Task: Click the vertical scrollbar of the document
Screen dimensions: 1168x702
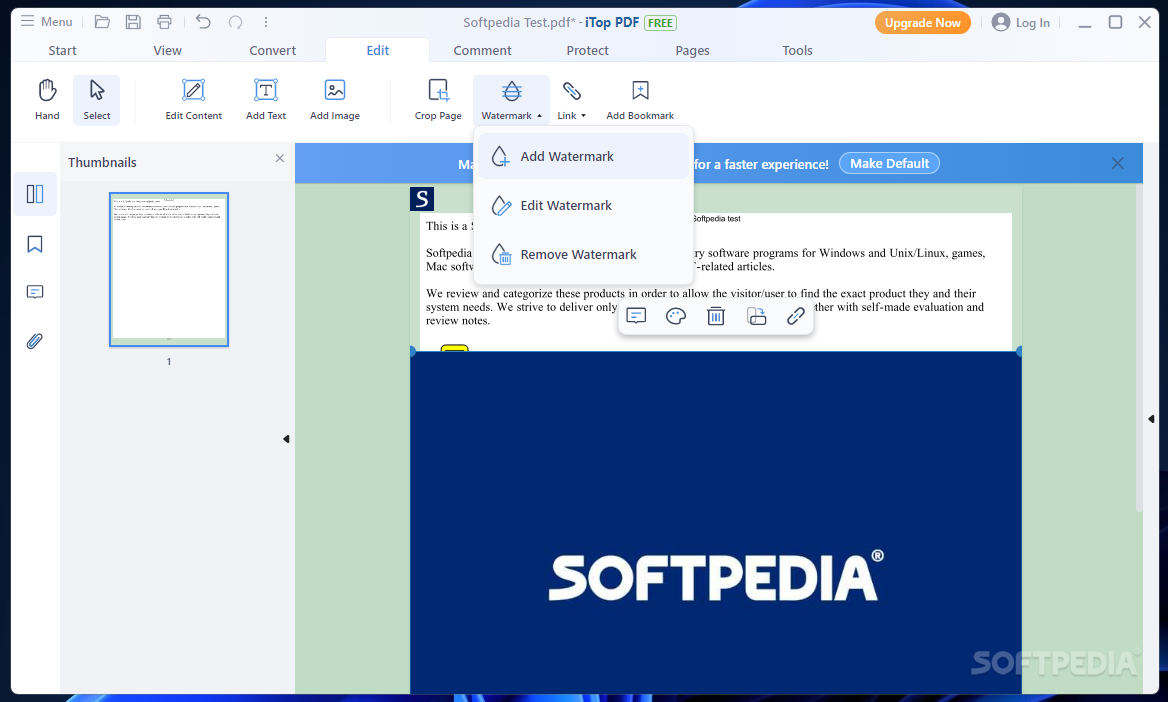Action: click(x=1138, y=349)
